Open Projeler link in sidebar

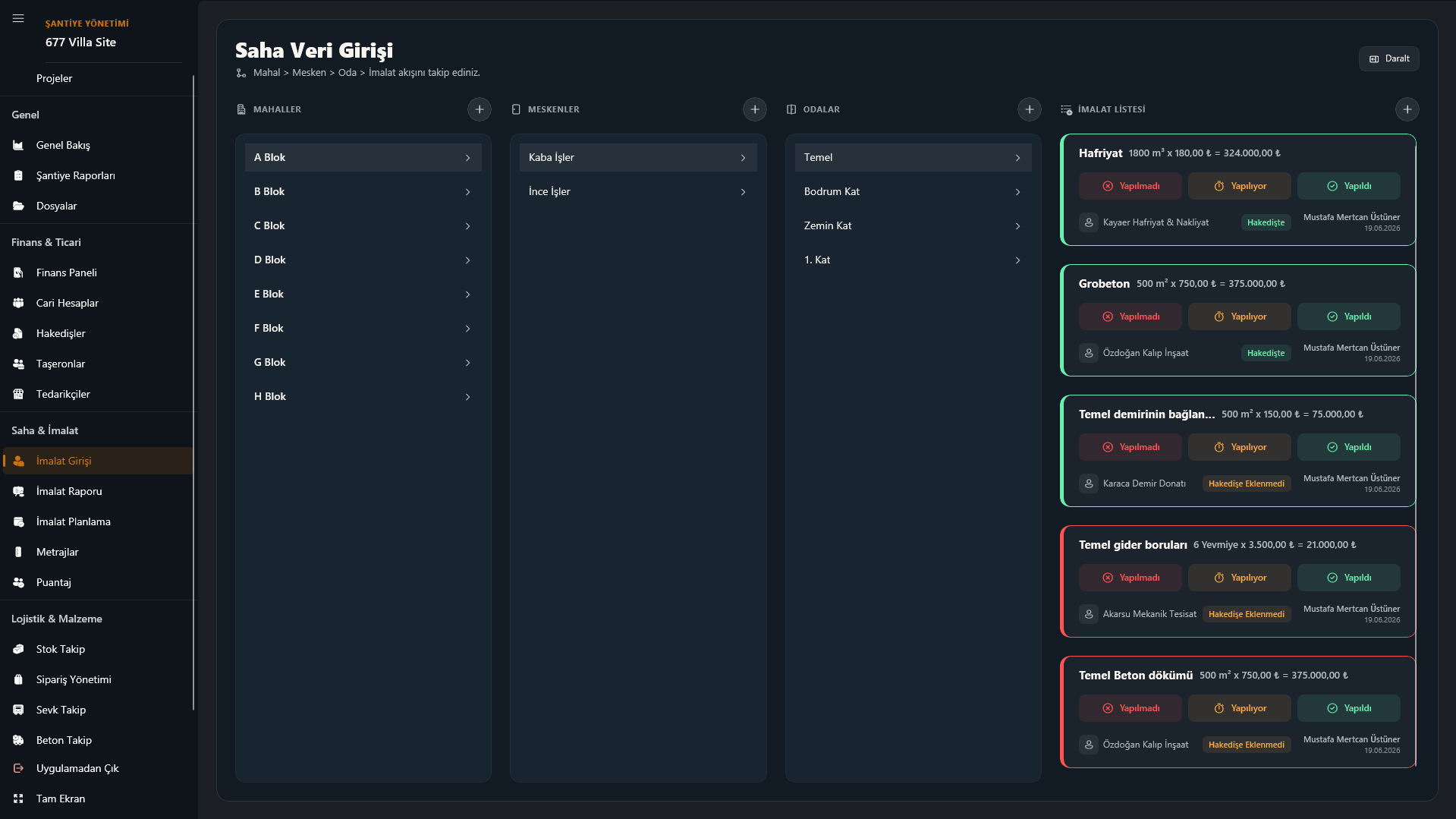pos(55,78)
